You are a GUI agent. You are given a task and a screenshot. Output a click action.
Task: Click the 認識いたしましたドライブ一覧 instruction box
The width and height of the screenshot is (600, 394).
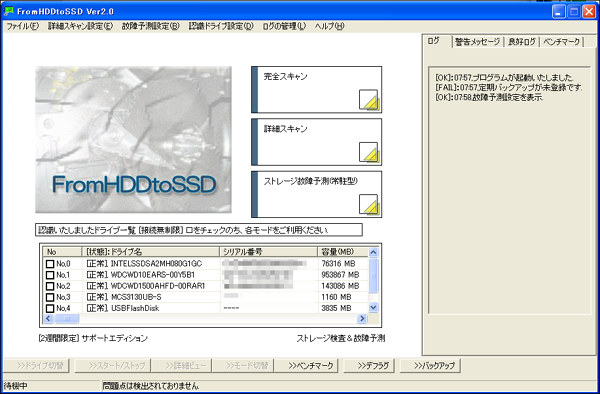tap(199, 230)
